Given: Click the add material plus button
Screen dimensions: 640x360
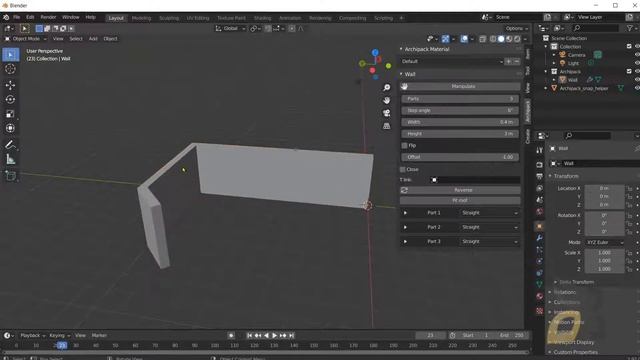Looking at the screenshot, I should tap(509, 61).
